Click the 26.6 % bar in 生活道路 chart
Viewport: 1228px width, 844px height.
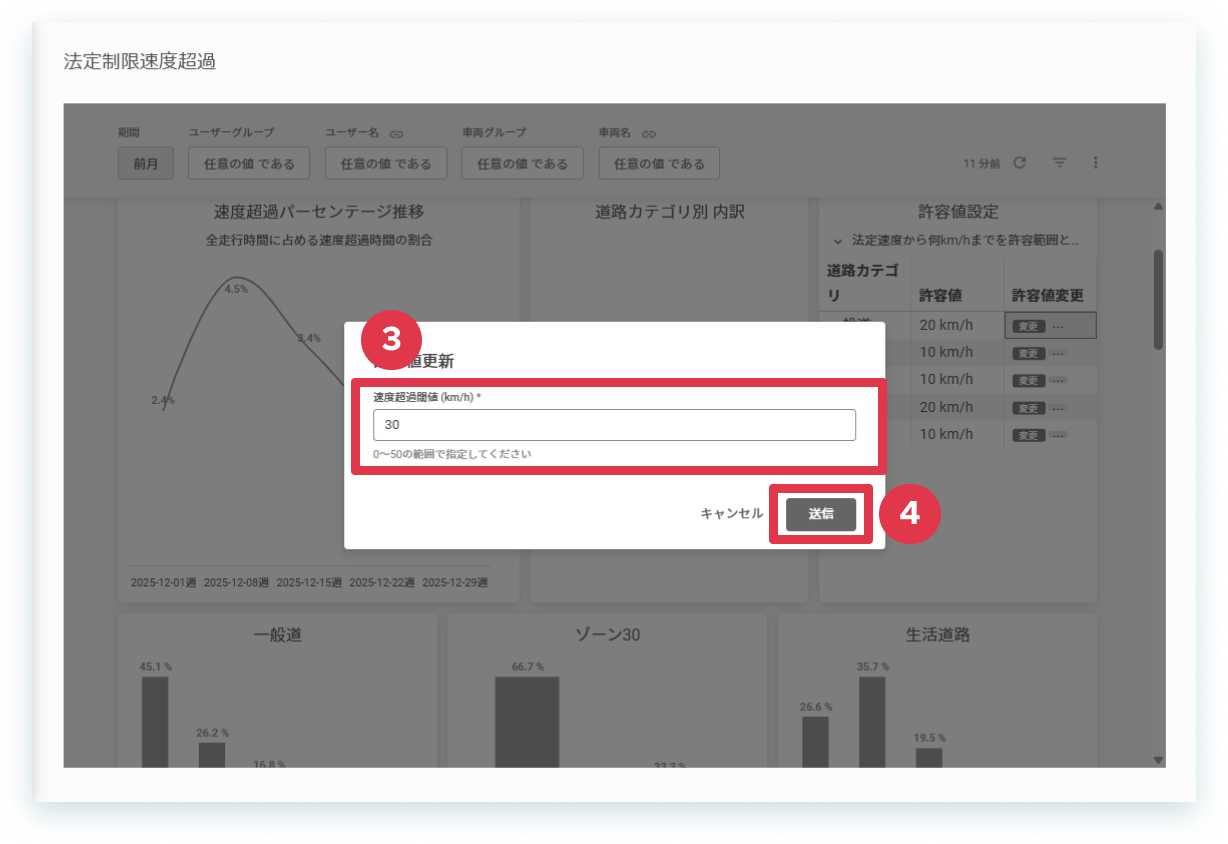tap(815, 742)
